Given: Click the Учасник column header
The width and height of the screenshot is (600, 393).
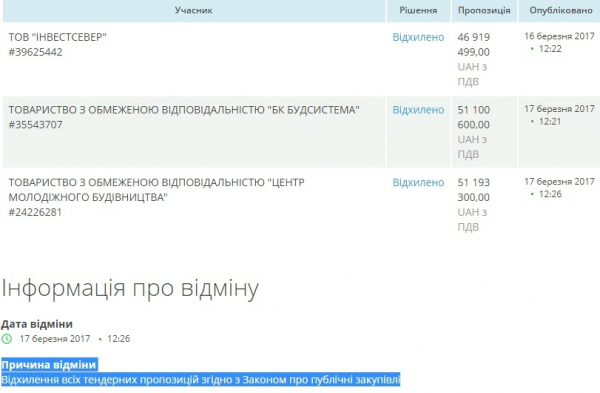Looking at the screenshot, I should tap(194, 10).
